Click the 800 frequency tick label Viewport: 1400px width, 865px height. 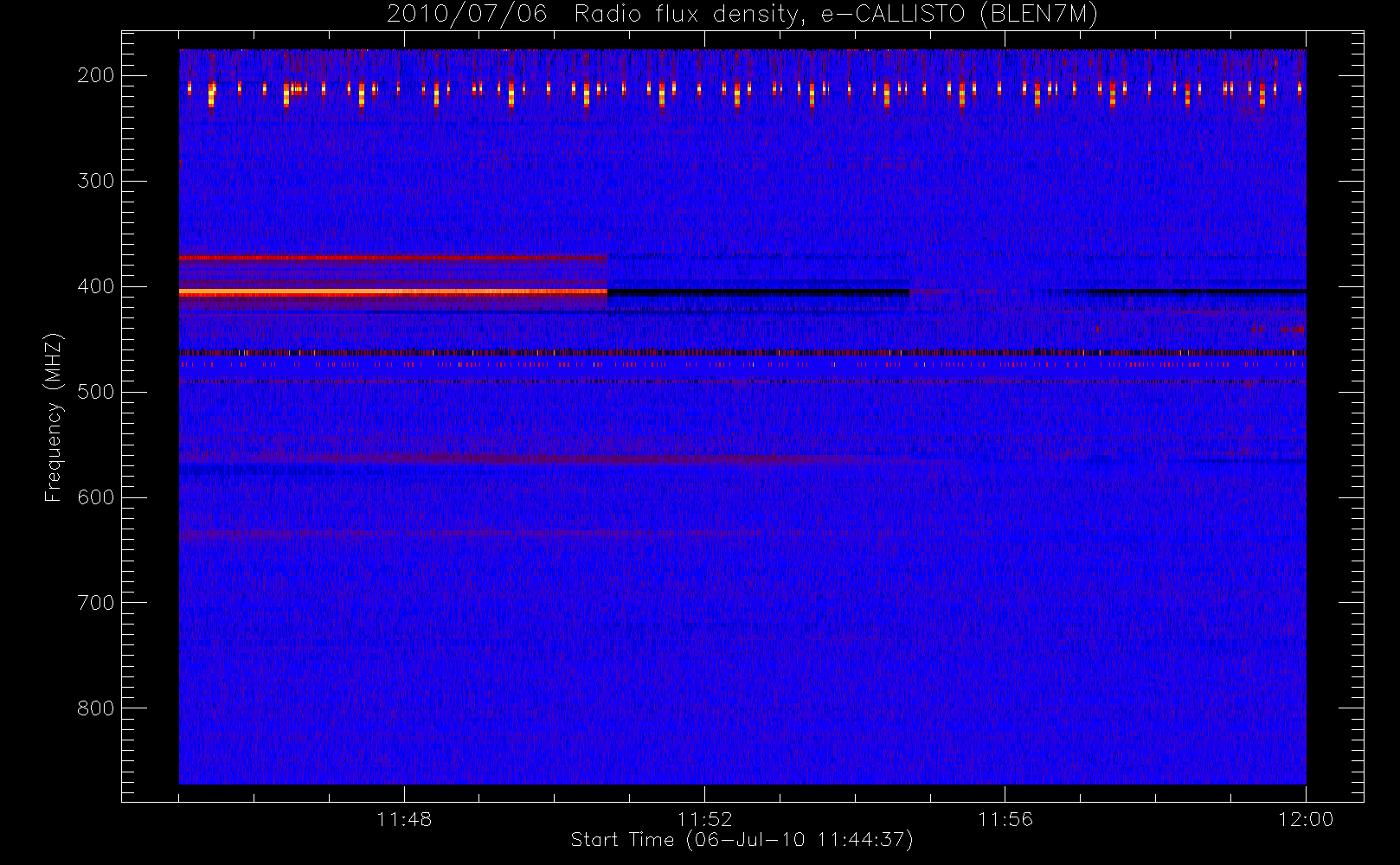(x=96, y=708)
